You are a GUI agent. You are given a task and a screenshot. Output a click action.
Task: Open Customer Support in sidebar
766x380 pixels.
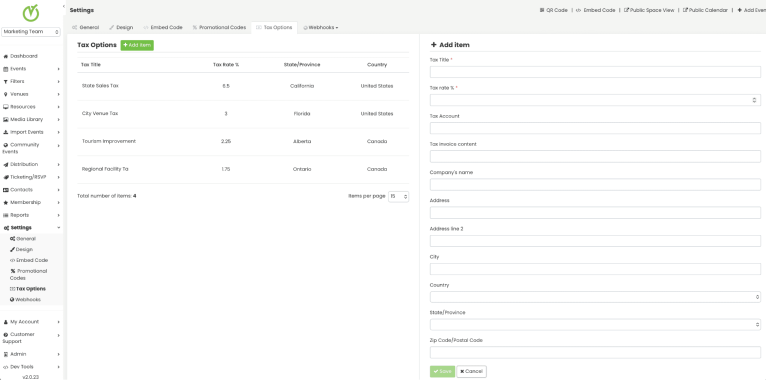(31, 338)
